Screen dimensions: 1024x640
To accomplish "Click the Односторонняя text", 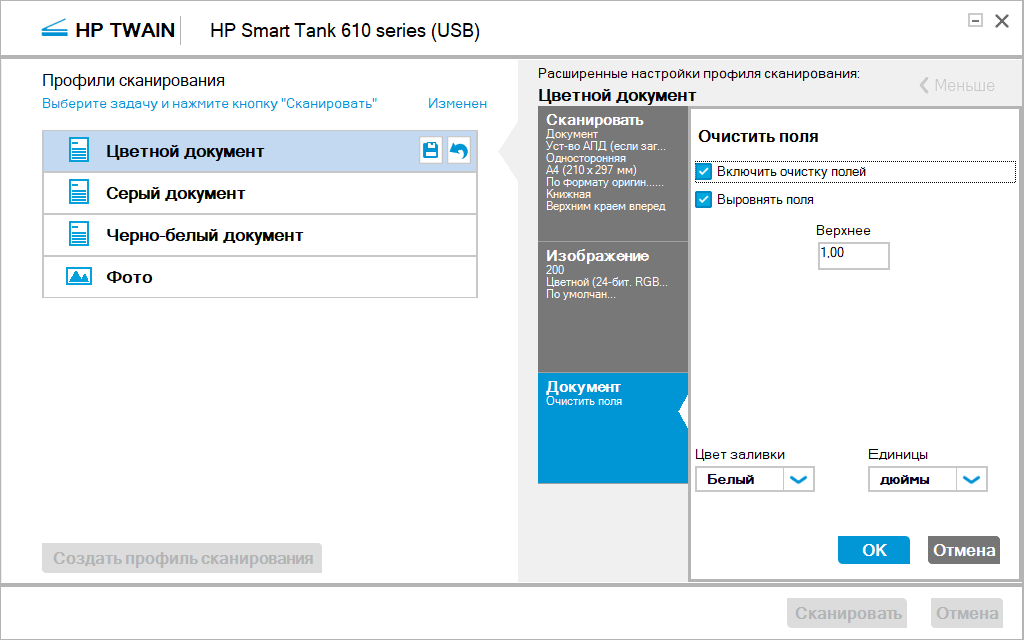I will pyautogui.click(x=586, y=158).
